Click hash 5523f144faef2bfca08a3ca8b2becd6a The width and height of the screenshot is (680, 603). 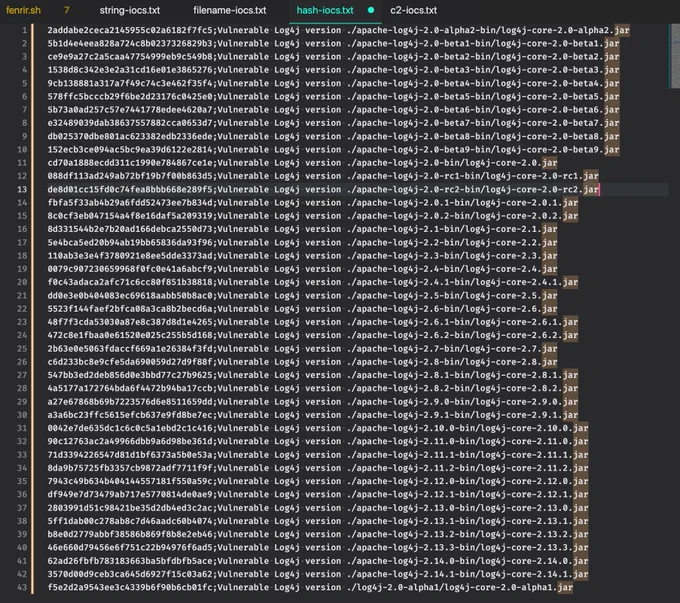click(x=131, y=309)
